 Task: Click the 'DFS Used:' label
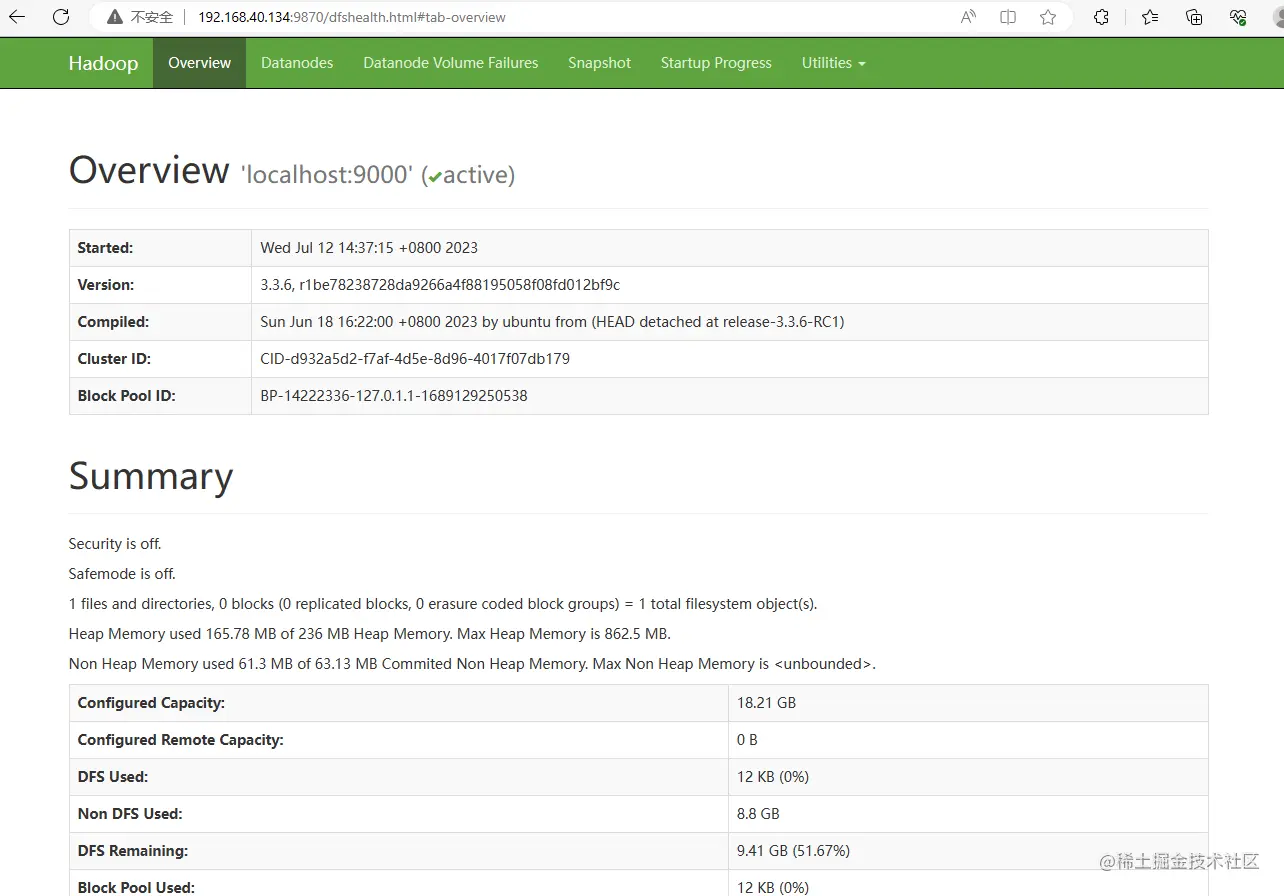pyautogui.click(x=113, y=777)
